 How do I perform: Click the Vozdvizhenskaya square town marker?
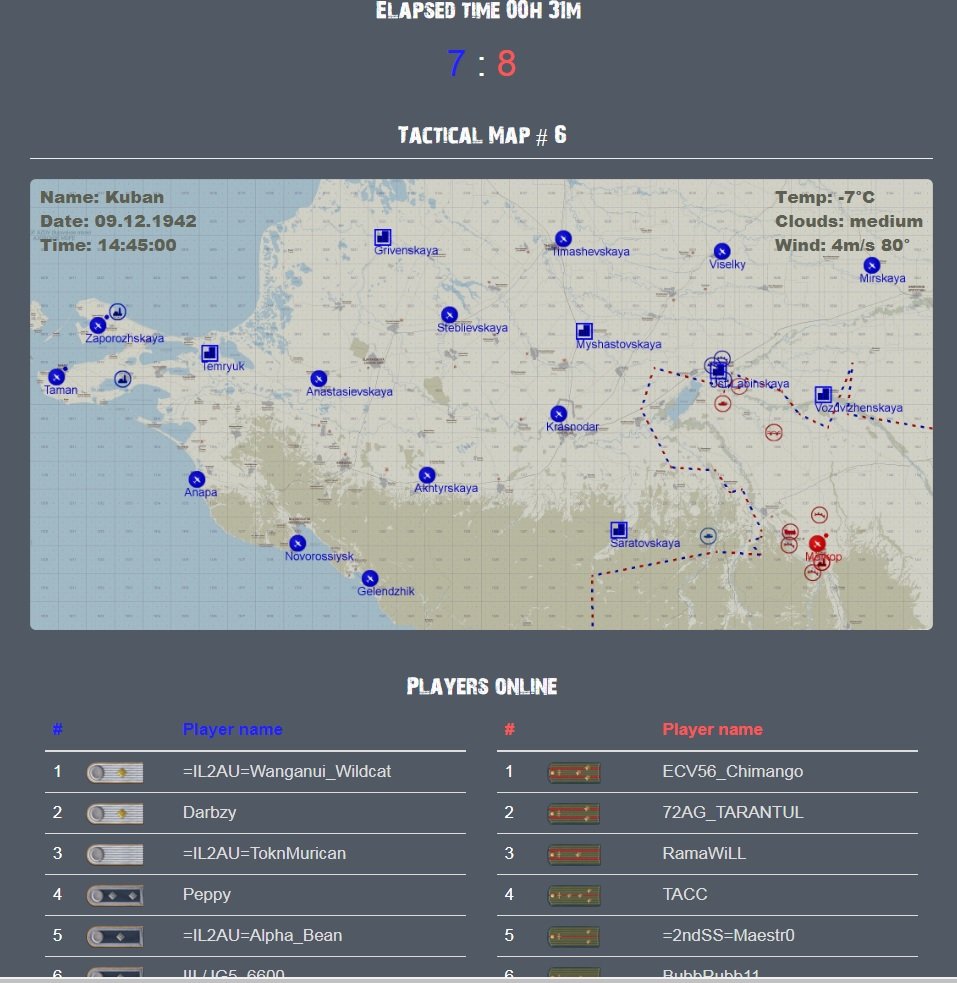(x=823, y=394)
